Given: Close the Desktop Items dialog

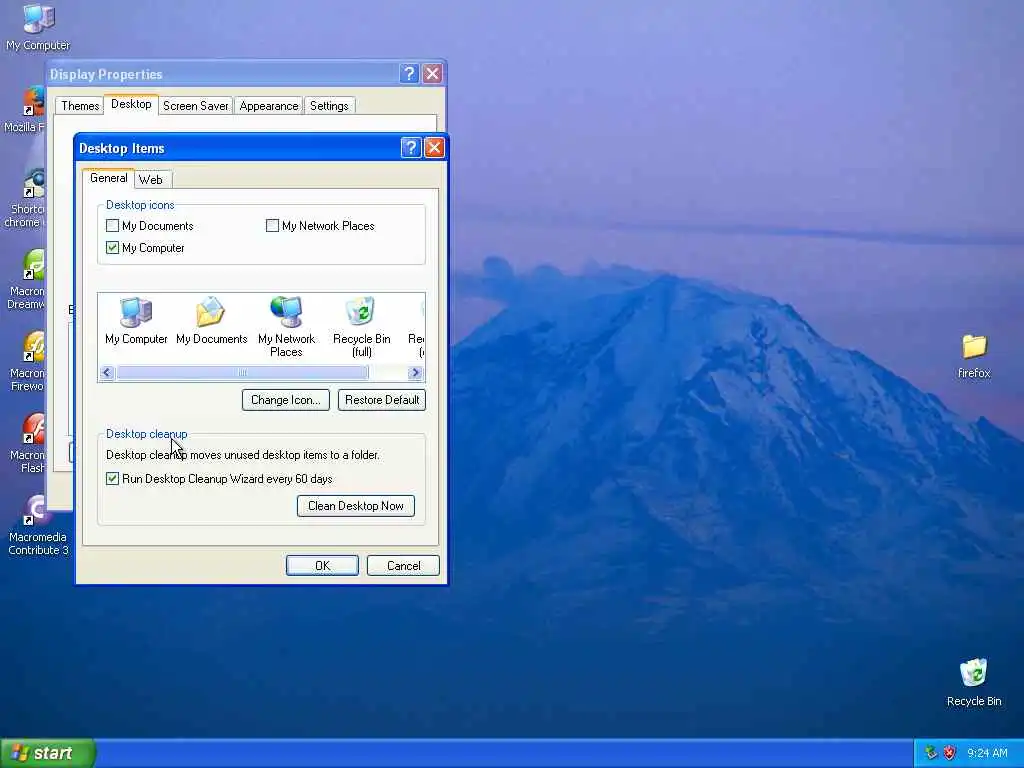Looking at the screenshot, I should tap(434, 148).
